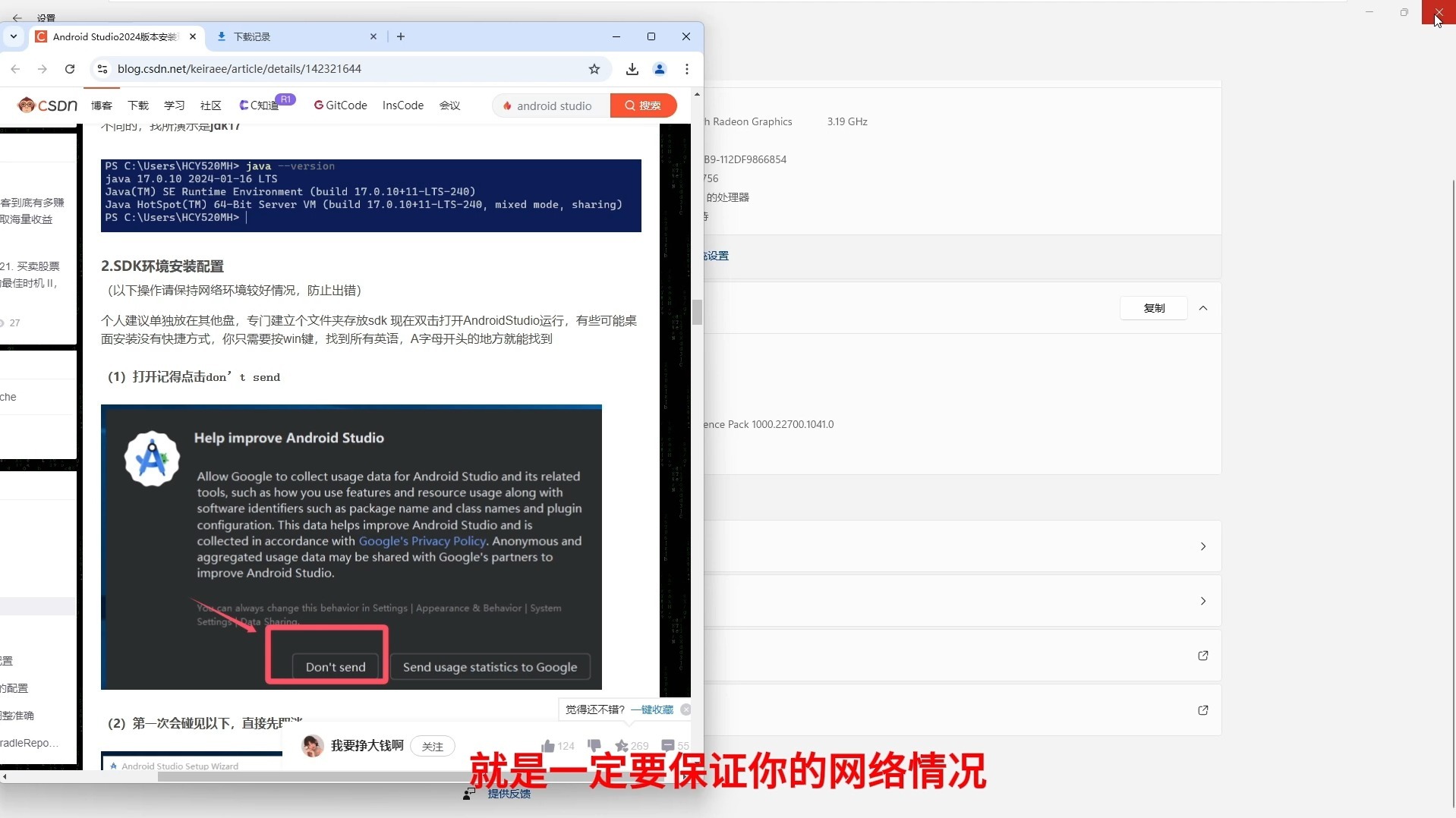Open the browser profile icon

point(660,69)
